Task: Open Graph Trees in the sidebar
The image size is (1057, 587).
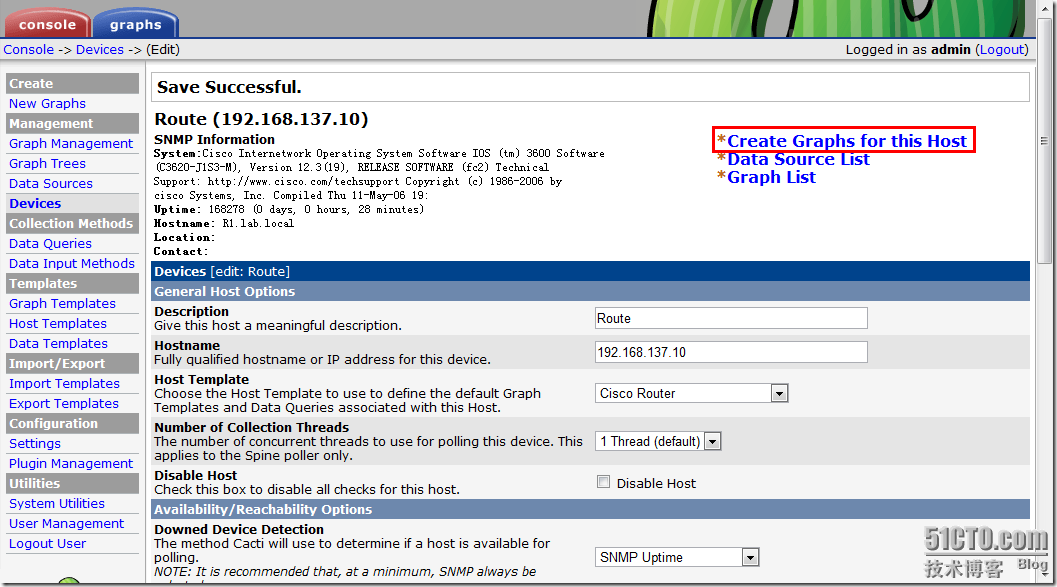Action: tap(47, 164)
